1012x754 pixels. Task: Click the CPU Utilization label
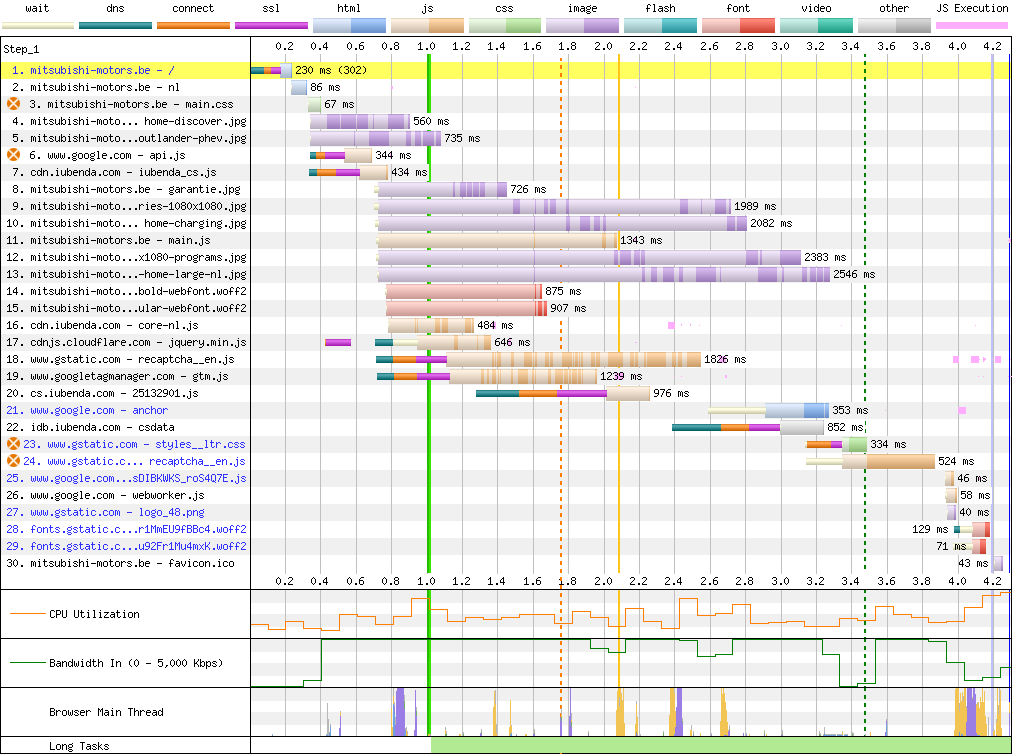point(94,614)
